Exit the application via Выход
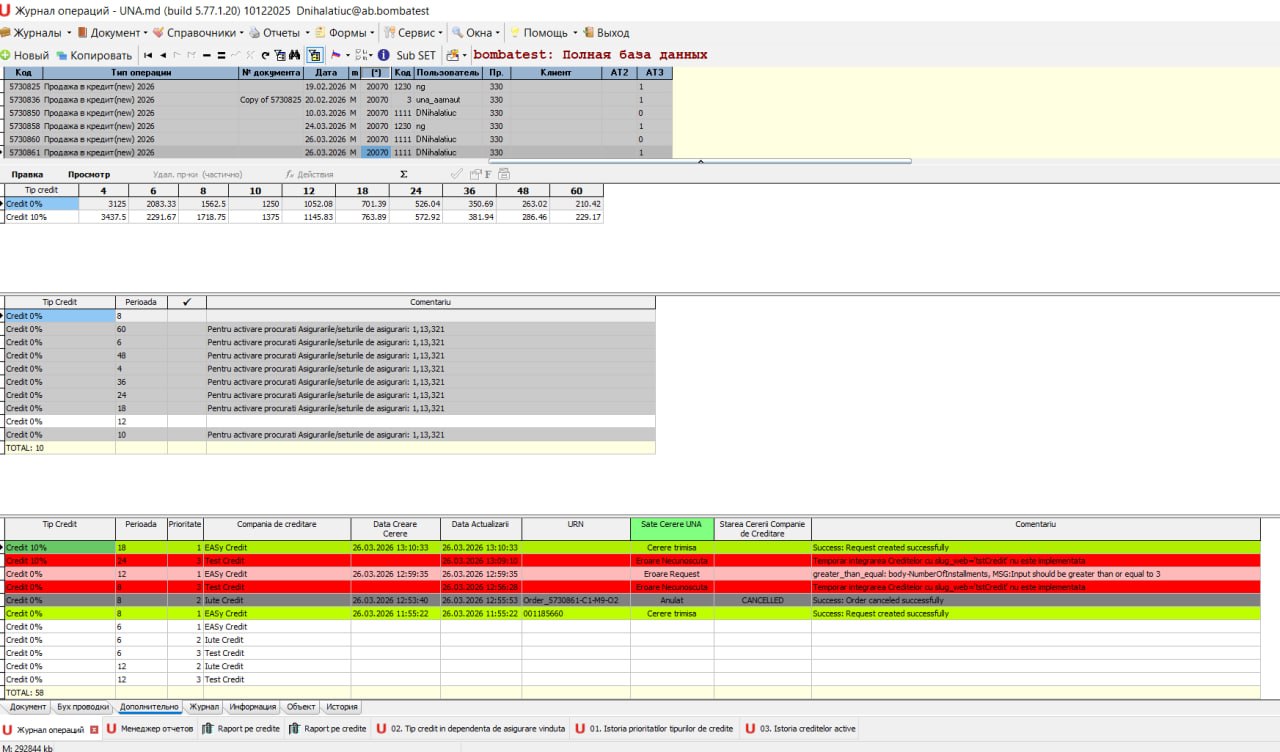 [x=606, y=32]
